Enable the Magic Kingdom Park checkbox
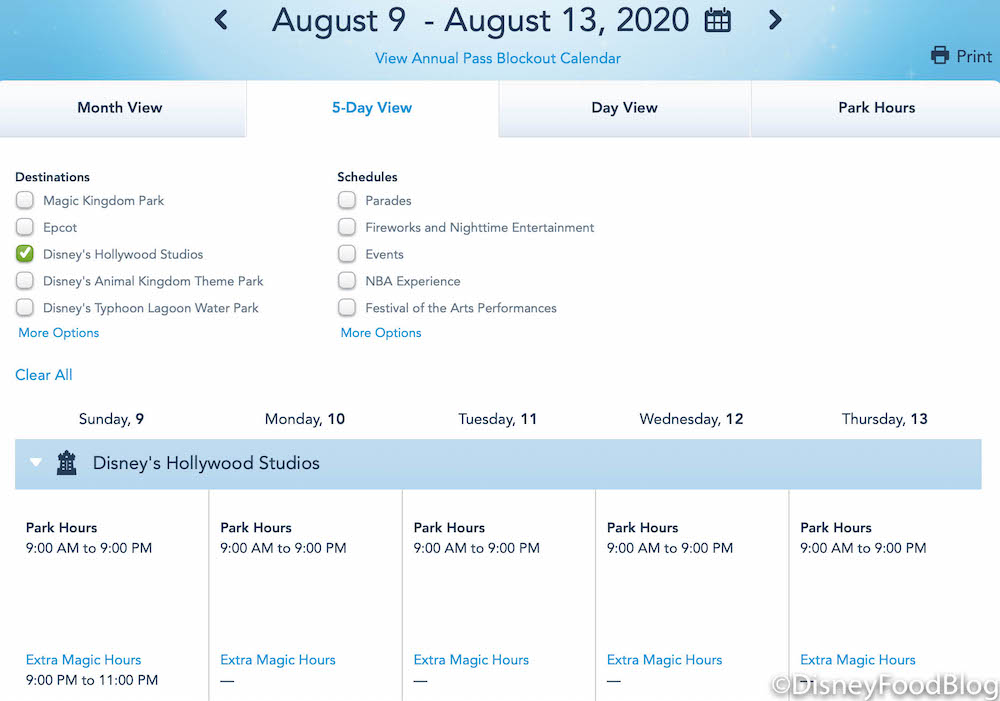 tap(25, 201)
